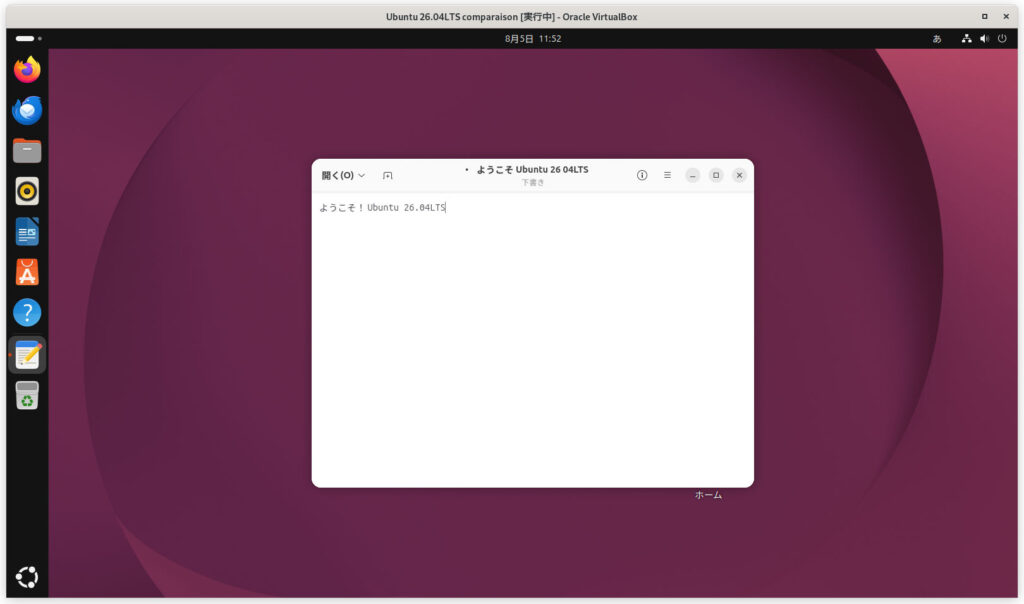1024x604 pixels.
Task: Open LibreOffice Writer from the dock
Action: click(27, 232)
